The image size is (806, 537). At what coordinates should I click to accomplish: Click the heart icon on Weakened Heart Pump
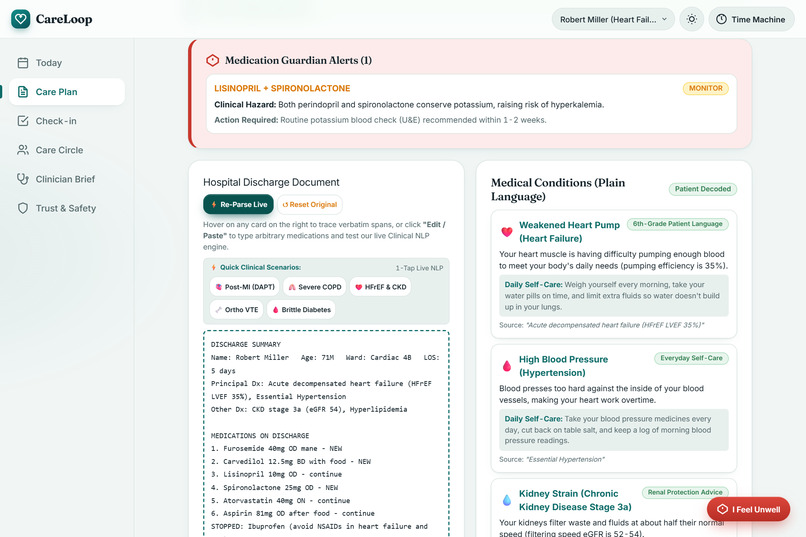[x=507, y=232]
